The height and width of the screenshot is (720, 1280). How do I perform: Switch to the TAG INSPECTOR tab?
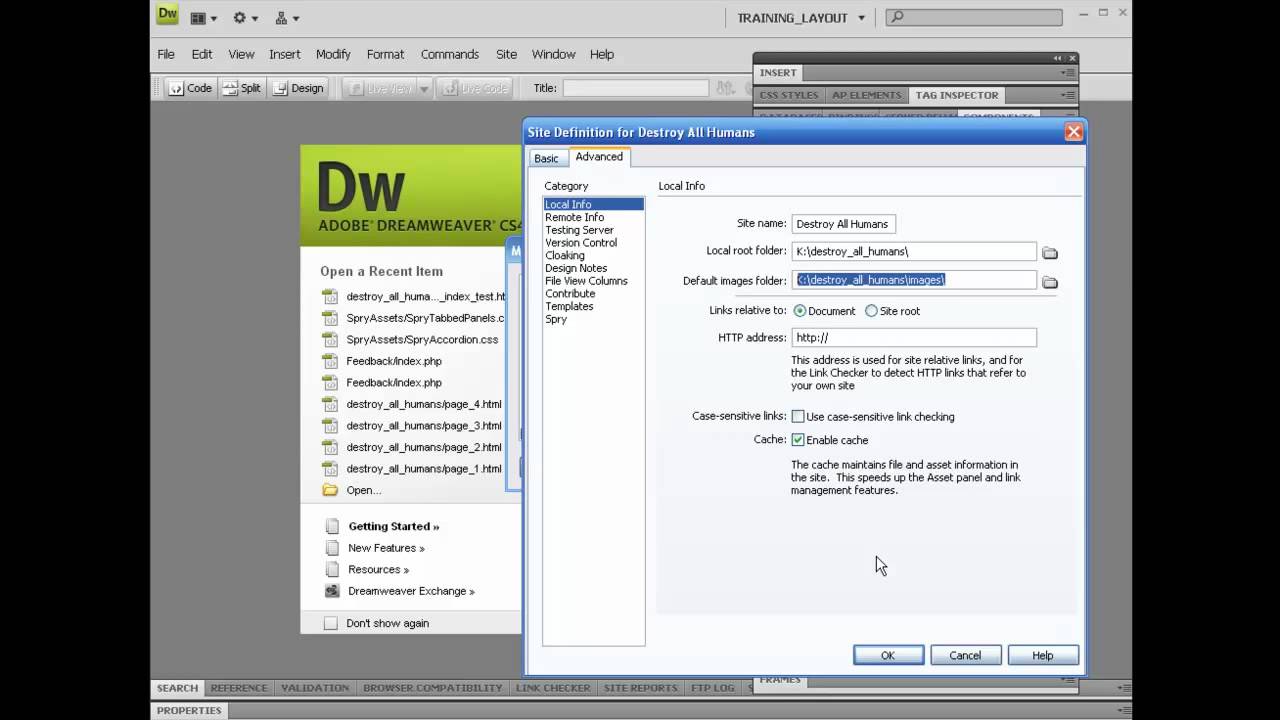click(x=956, y=95)
